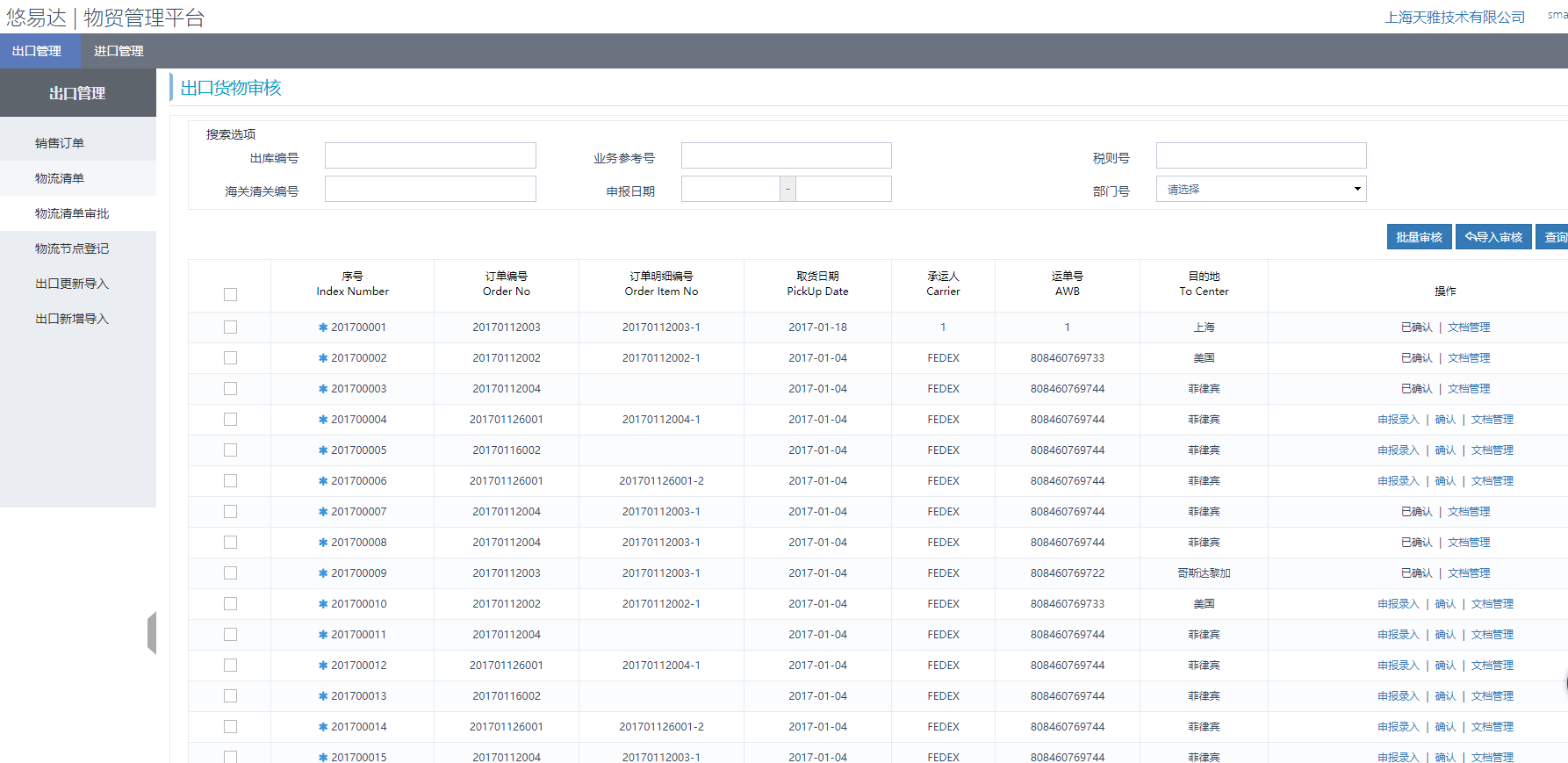Select the checkbox for row 201700005
The width and height of the screenshot is (1568, 763).
point(230,450)
